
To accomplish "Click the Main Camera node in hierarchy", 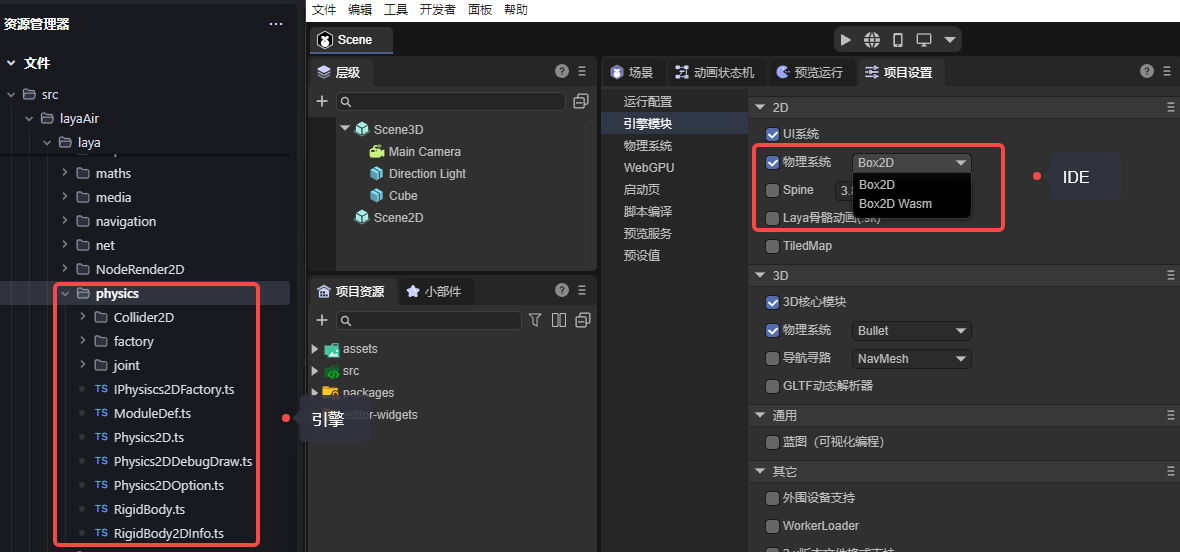I will [x=424, y=152].
